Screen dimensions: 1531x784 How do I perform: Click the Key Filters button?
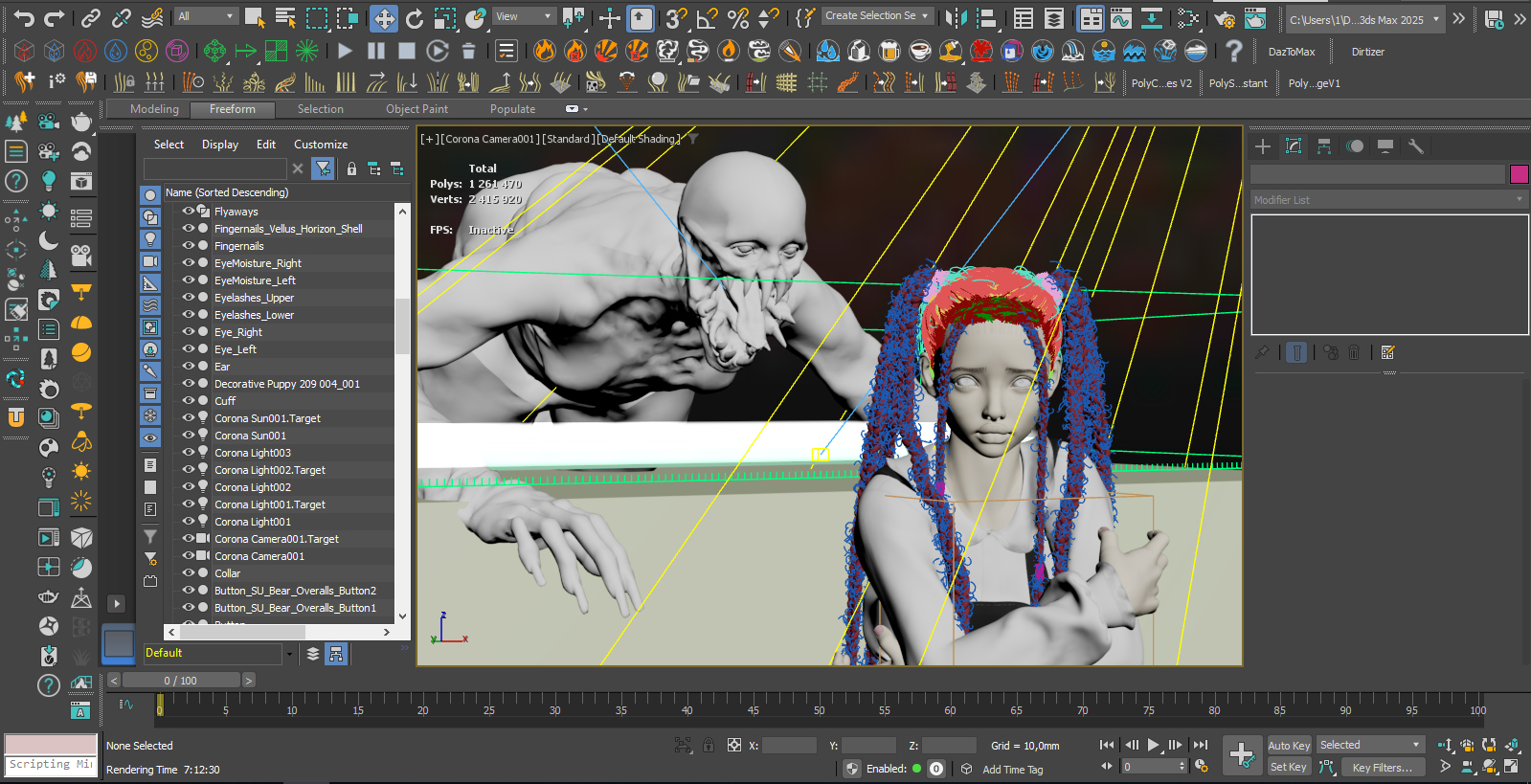1382,767
